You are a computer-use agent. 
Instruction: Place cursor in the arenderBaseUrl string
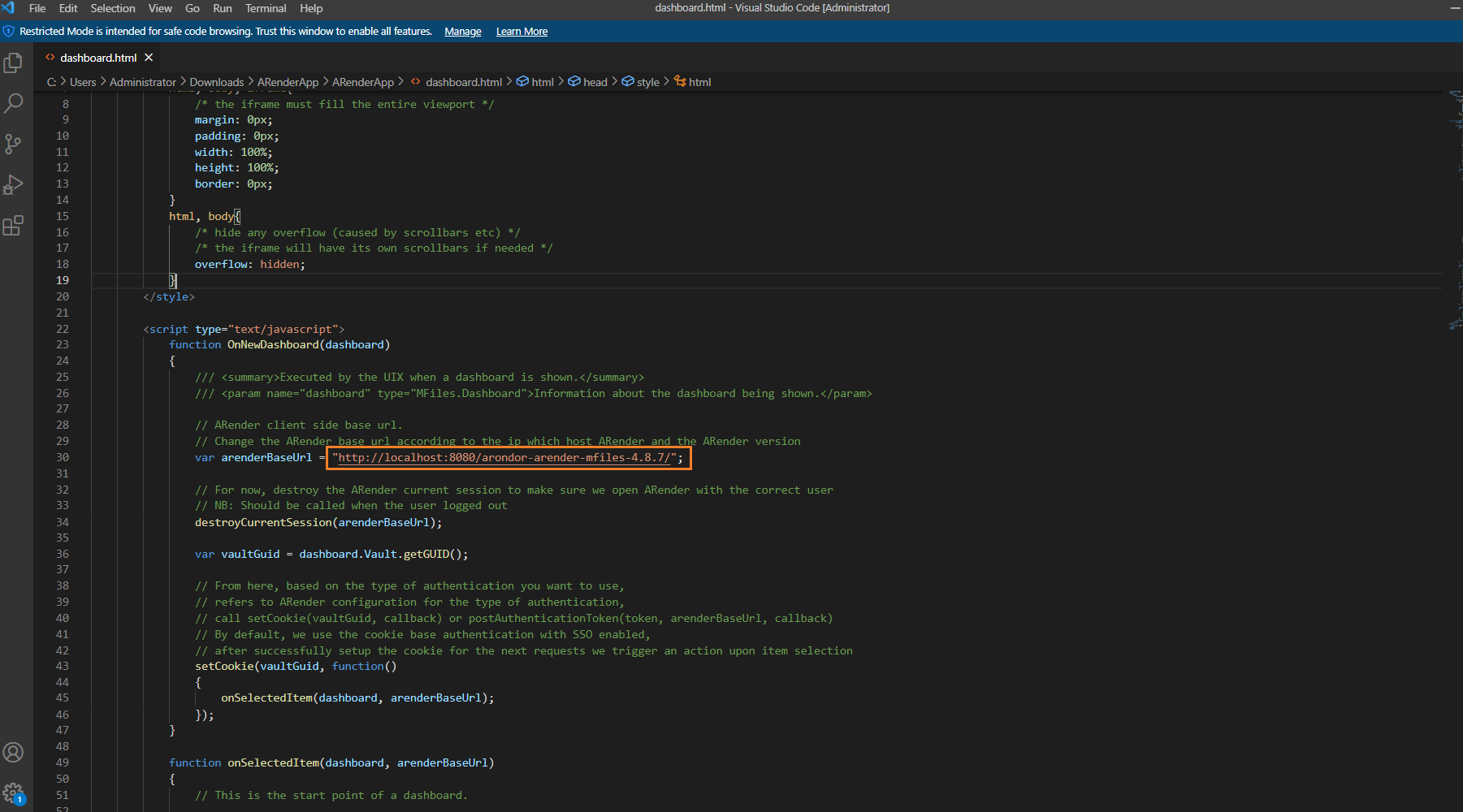504,458
